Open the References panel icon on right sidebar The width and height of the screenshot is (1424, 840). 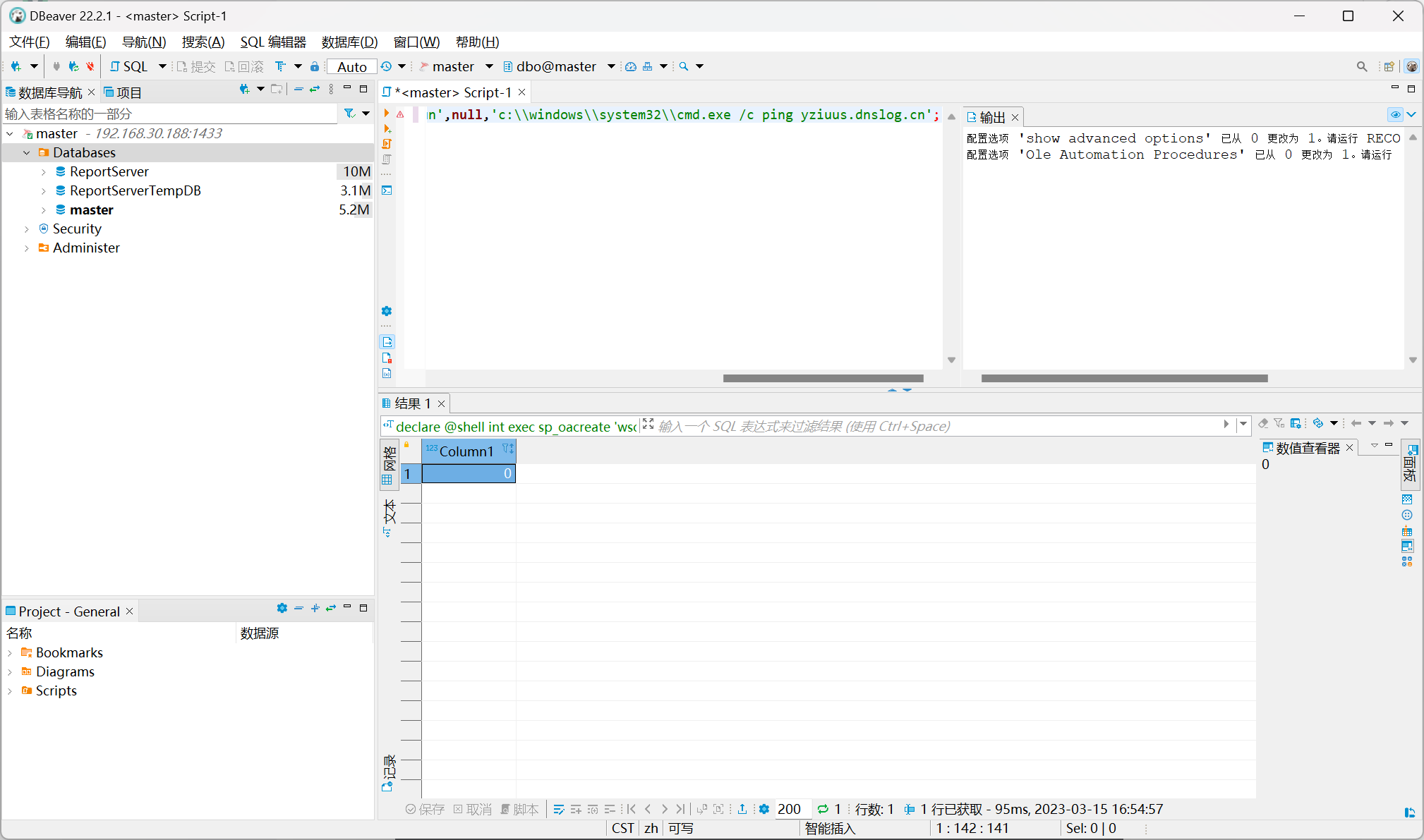click(x=1407, y=530)
